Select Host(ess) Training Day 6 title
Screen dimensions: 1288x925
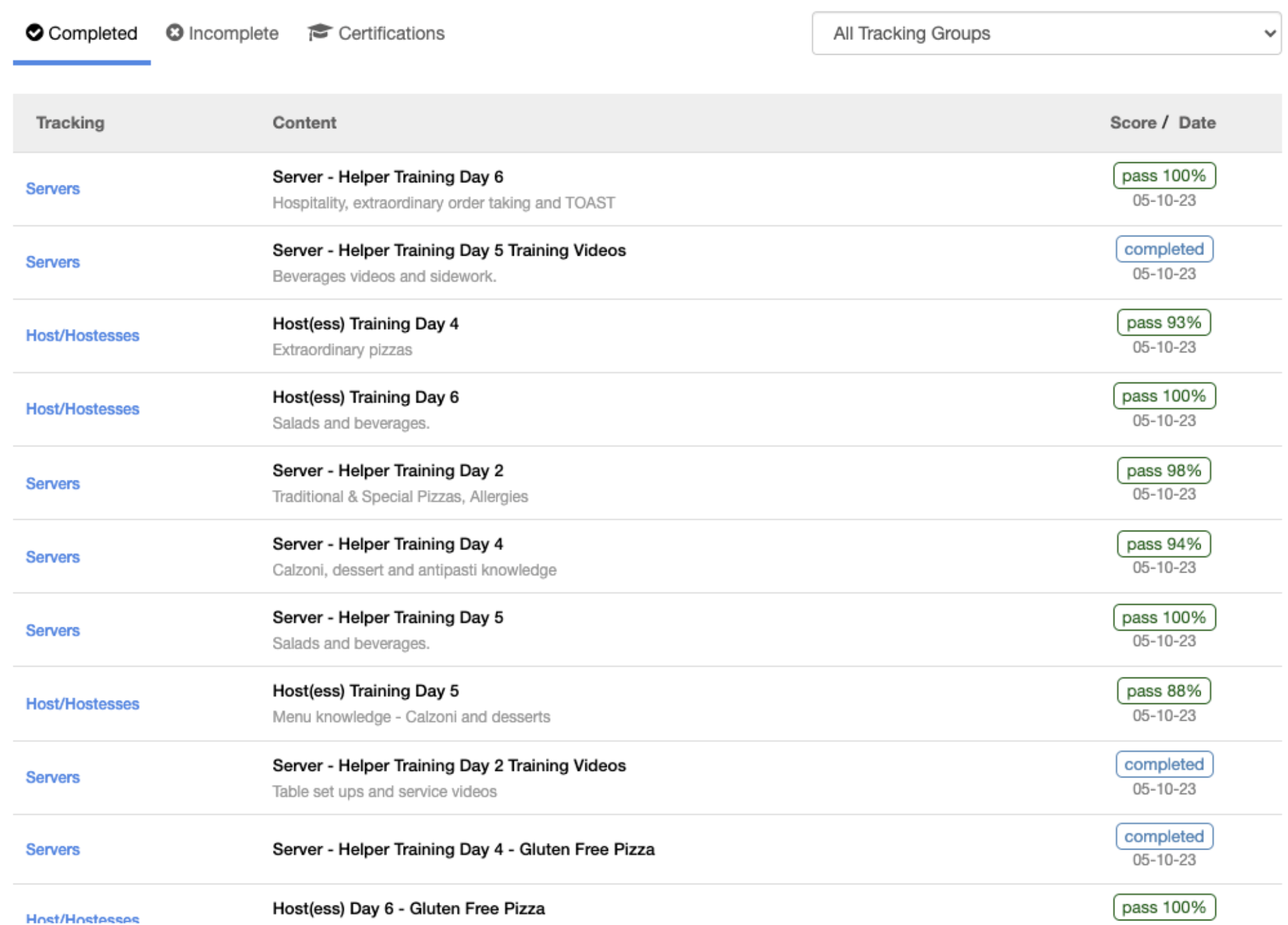(x=365, y=397)
